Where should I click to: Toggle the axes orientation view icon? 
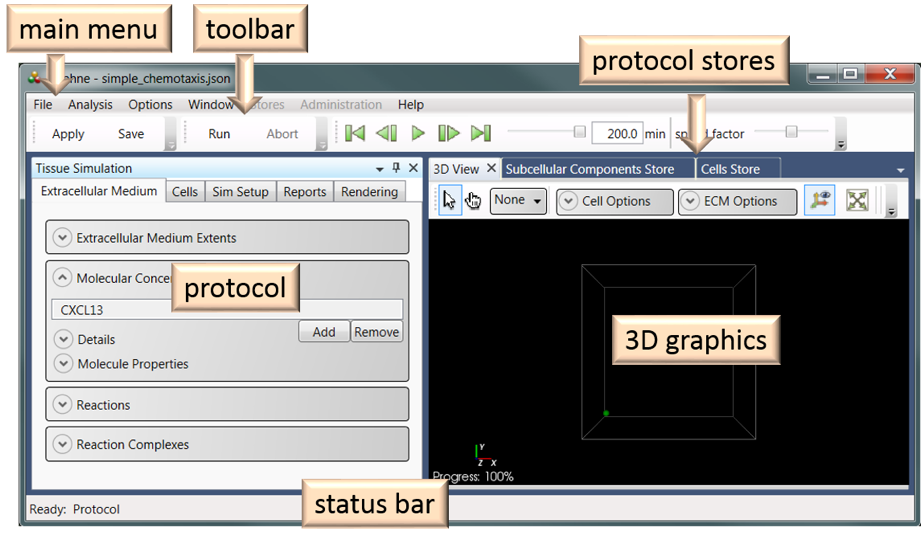[x=820, y=200]
